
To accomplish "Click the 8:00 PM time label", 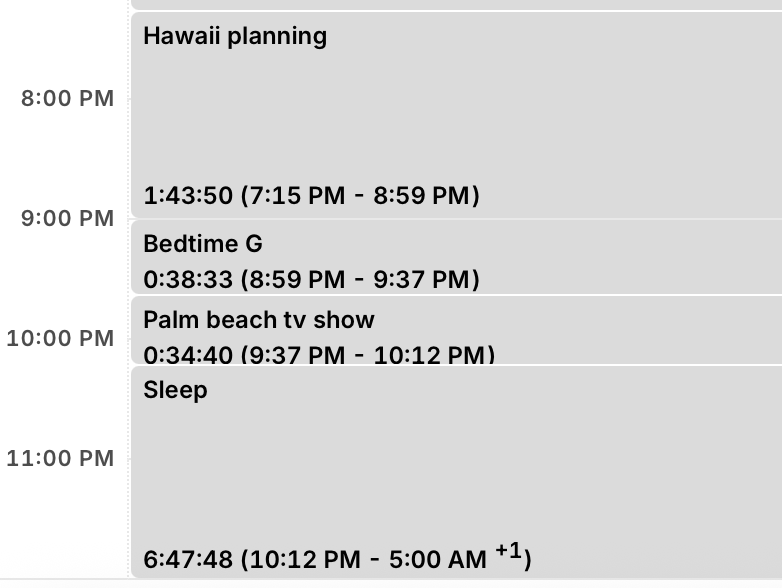I will 68,99.
